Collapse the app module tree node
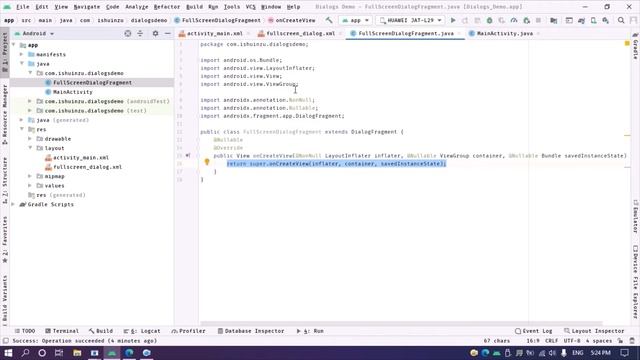Screen dimensions: 640x360 click(14, 45)
